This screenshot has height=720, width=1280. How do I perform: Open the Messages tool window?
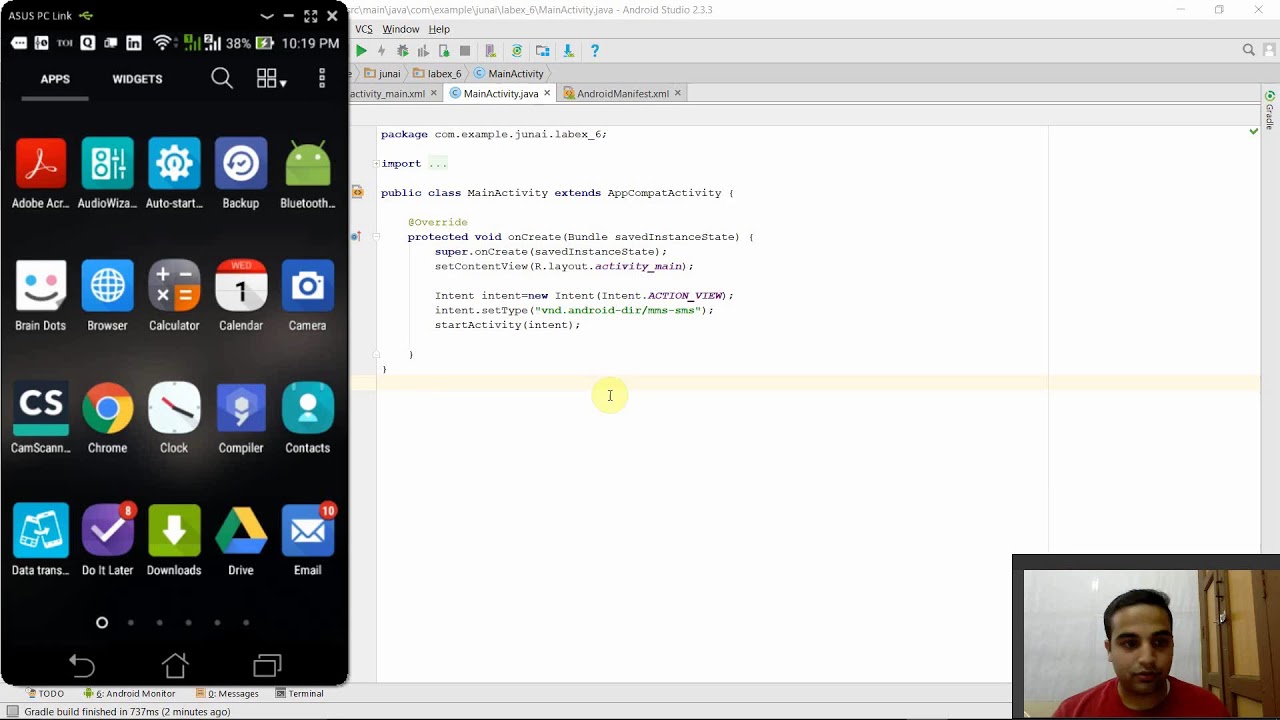(x=227, y=693)
